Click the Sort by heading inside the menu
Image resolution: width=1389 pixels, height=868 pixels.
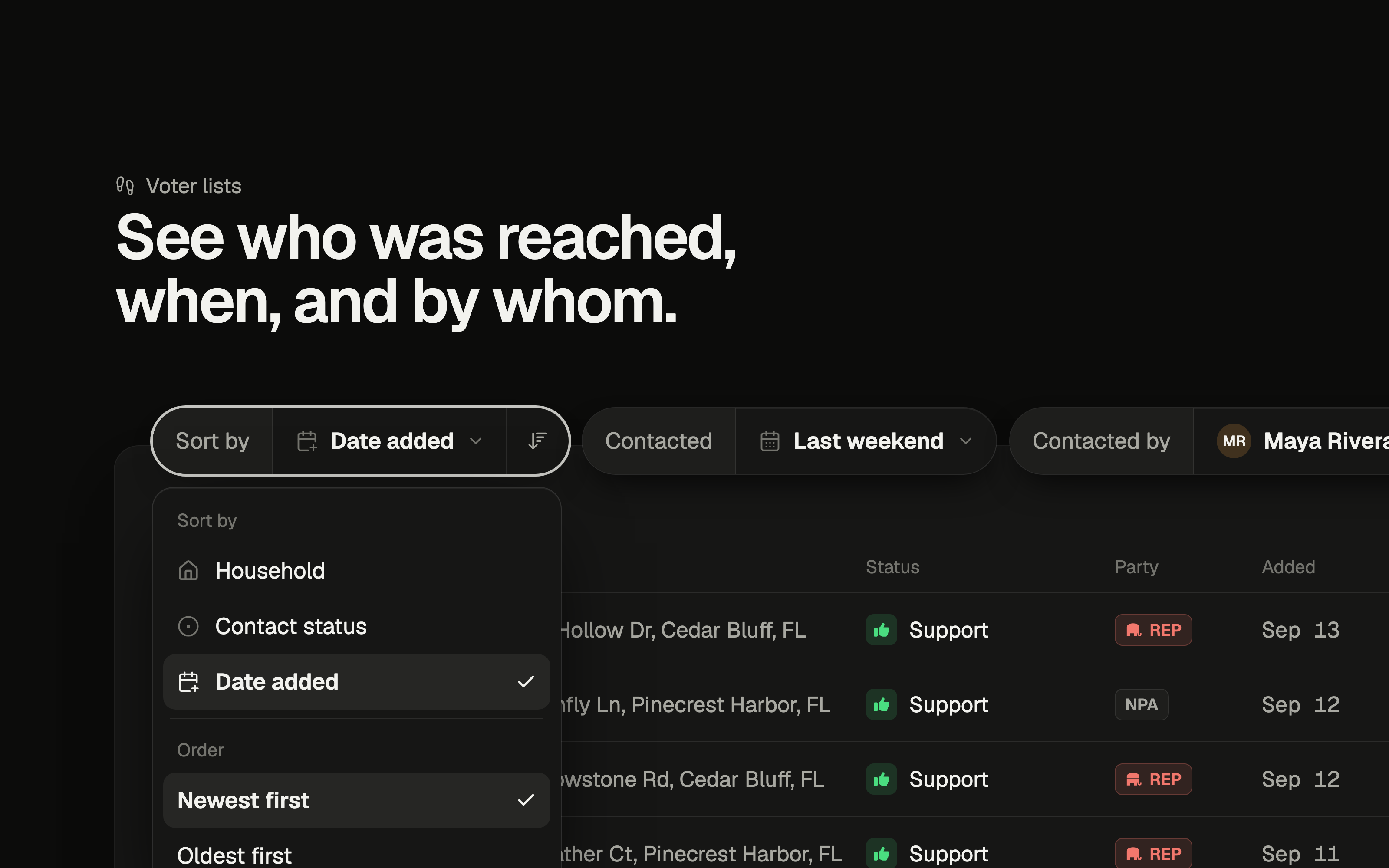(207, 521)
